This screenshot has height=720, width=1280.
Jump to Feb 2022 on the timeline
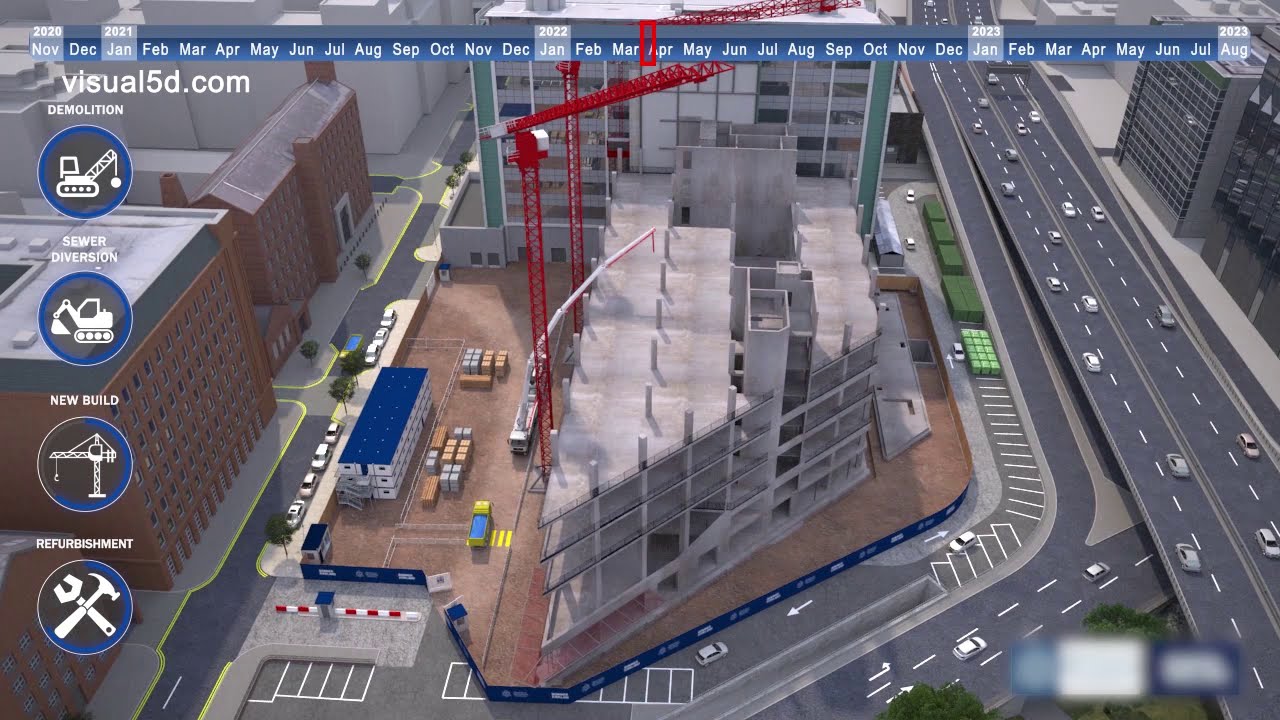[x=589, y=50]
